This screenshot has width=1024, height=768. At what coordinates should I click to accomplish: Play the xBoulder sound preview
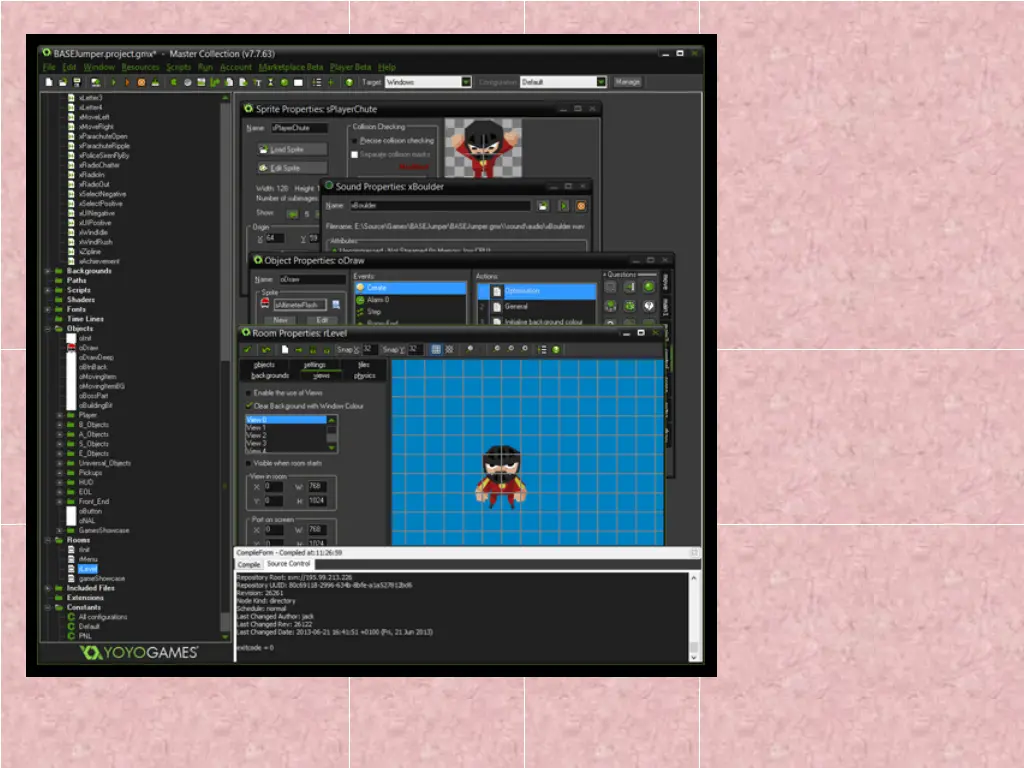[563, 205]
